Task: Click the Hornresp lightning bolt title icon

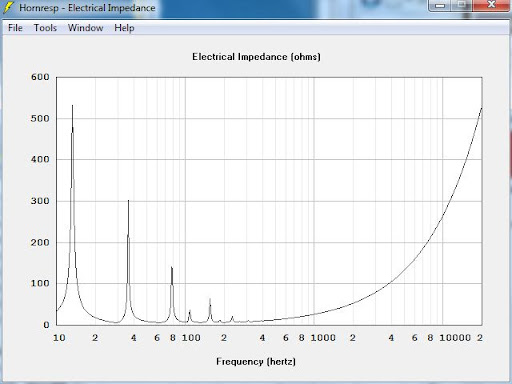Action: pos(8,7)
